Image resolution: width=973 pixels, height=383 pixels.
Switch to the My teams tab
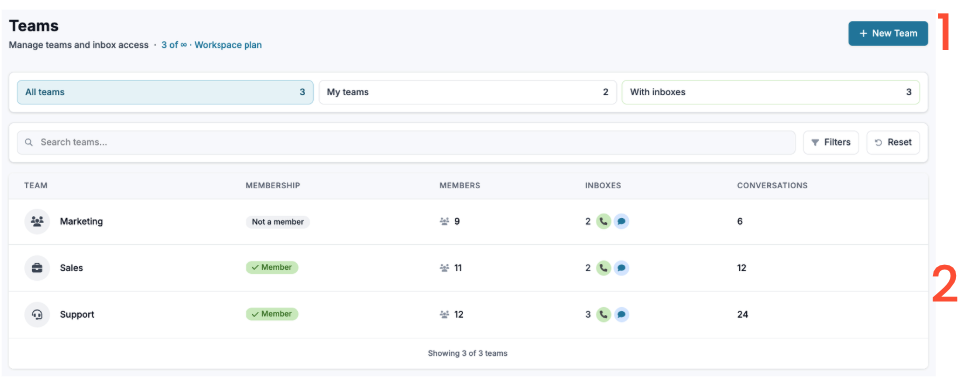pyautogui.click(x=467, y=92)
